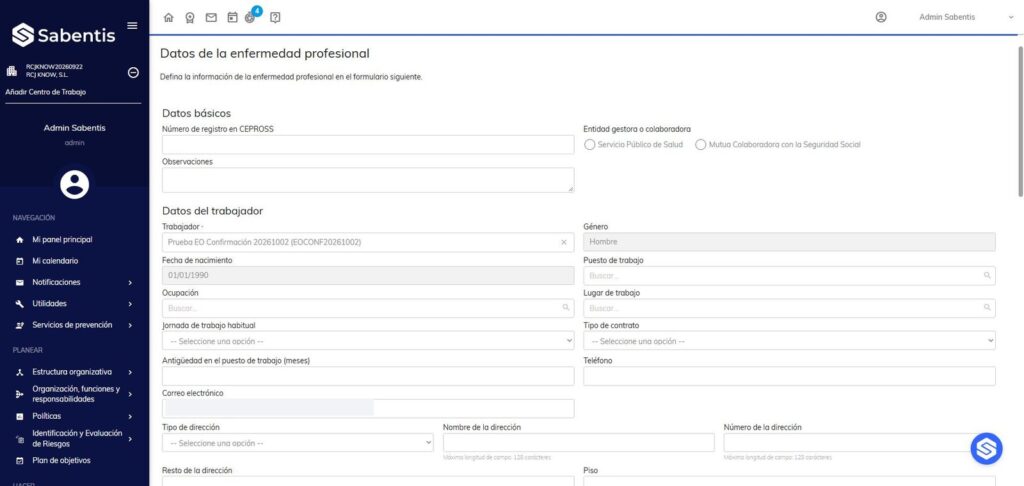
Task: Go to home via the top bar house icon
Action: (168, 18)
